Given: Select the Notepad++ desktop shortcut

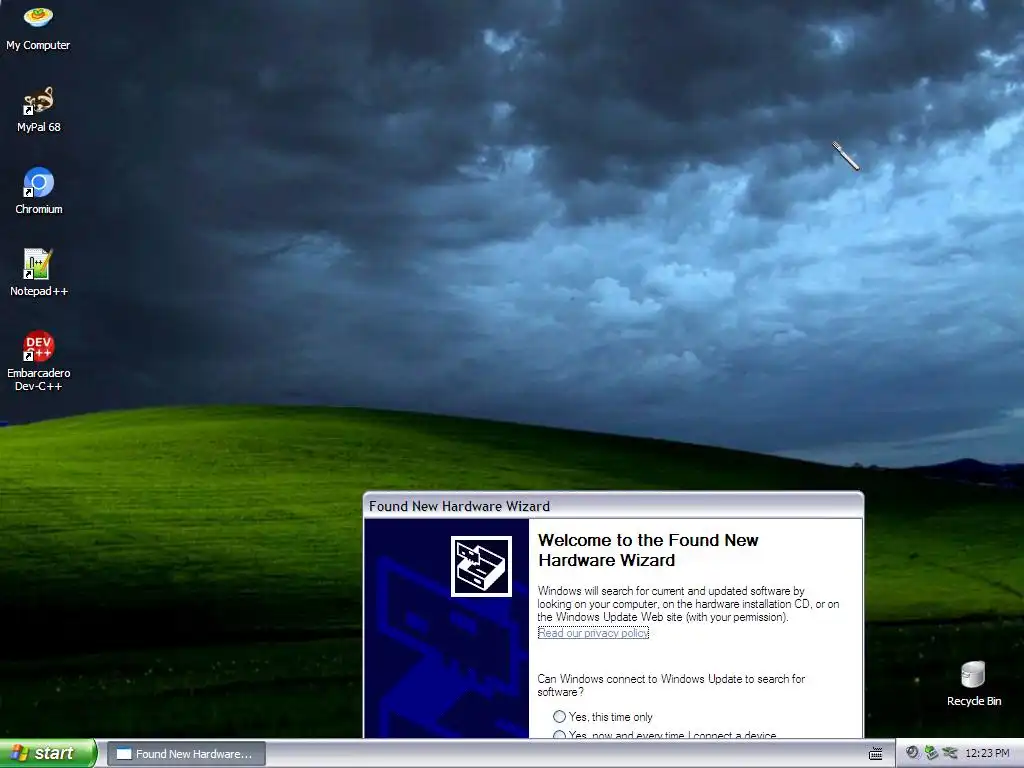Looking at the screenshot, I should [x=38, y=274].
